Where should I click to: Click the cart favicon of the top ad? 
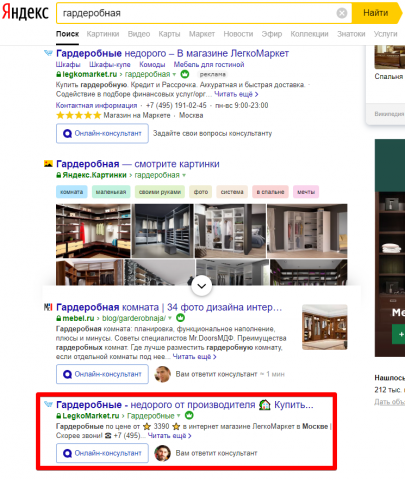(48, 53)
